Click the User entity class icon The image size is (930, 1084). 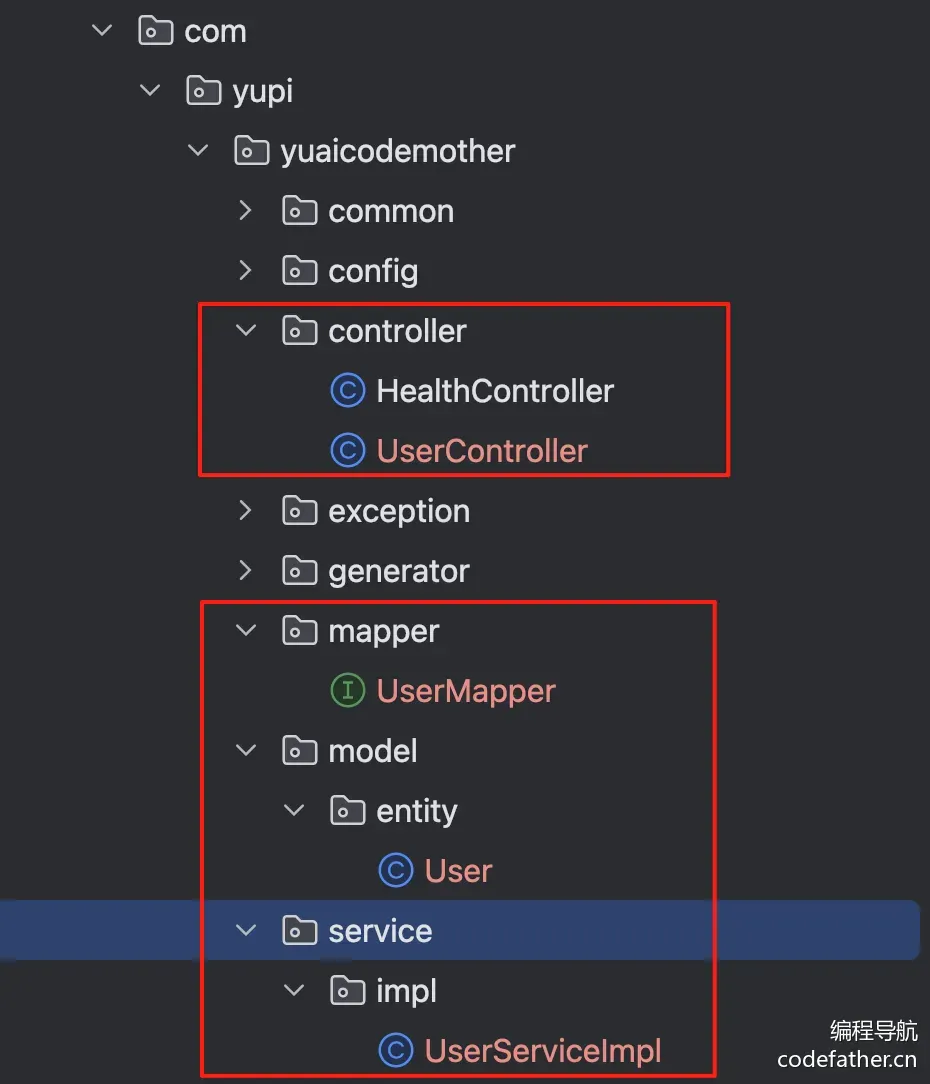(396, 870)
